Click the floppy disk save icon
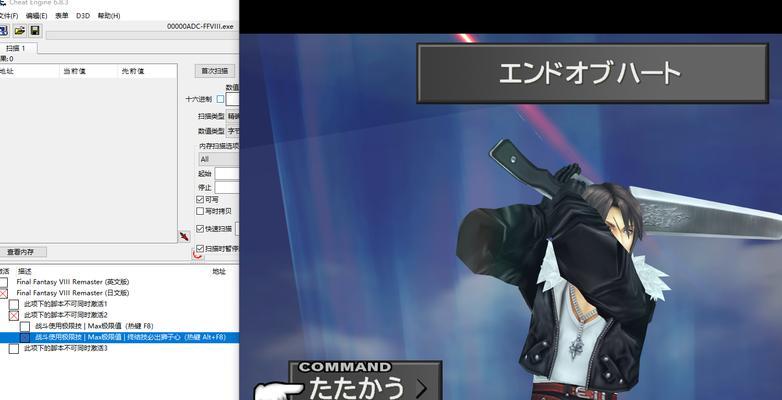This screenshot has width=782, height=400. click(35, 31)
